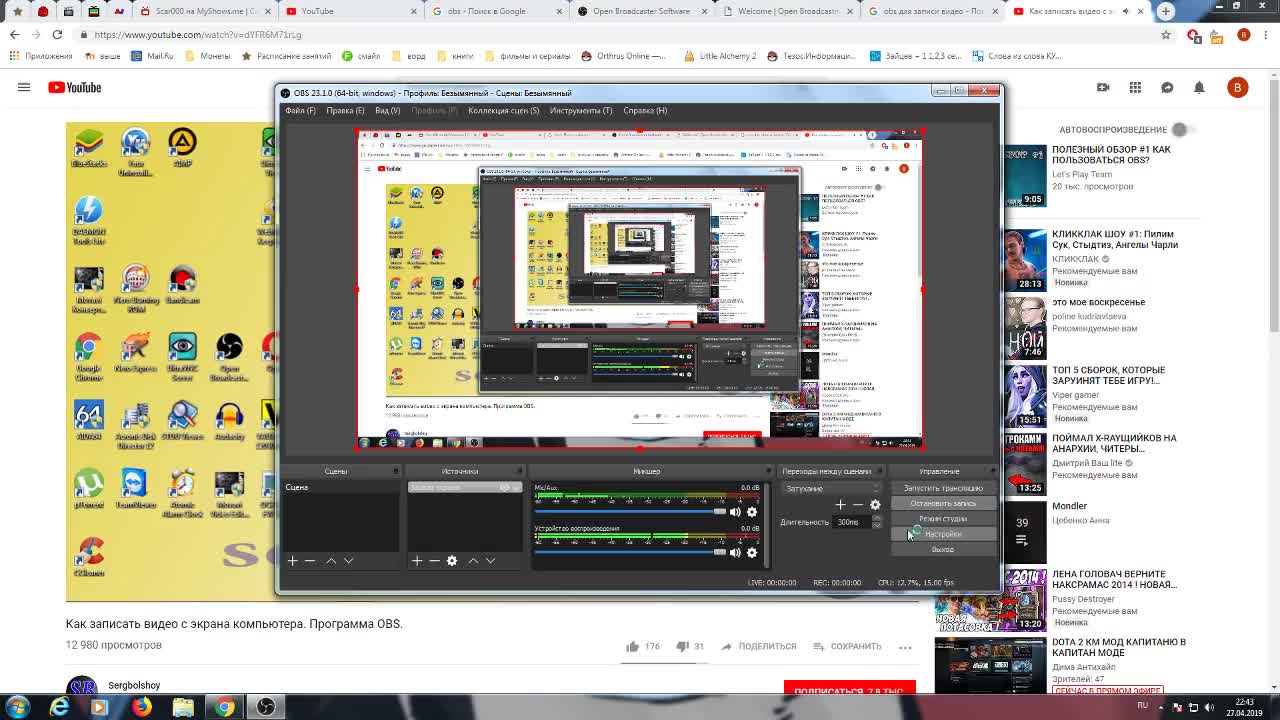Add a new source with the plus icon in Источники panel
This screenshot has height=720, width=1280.
(x=417, y=561)
